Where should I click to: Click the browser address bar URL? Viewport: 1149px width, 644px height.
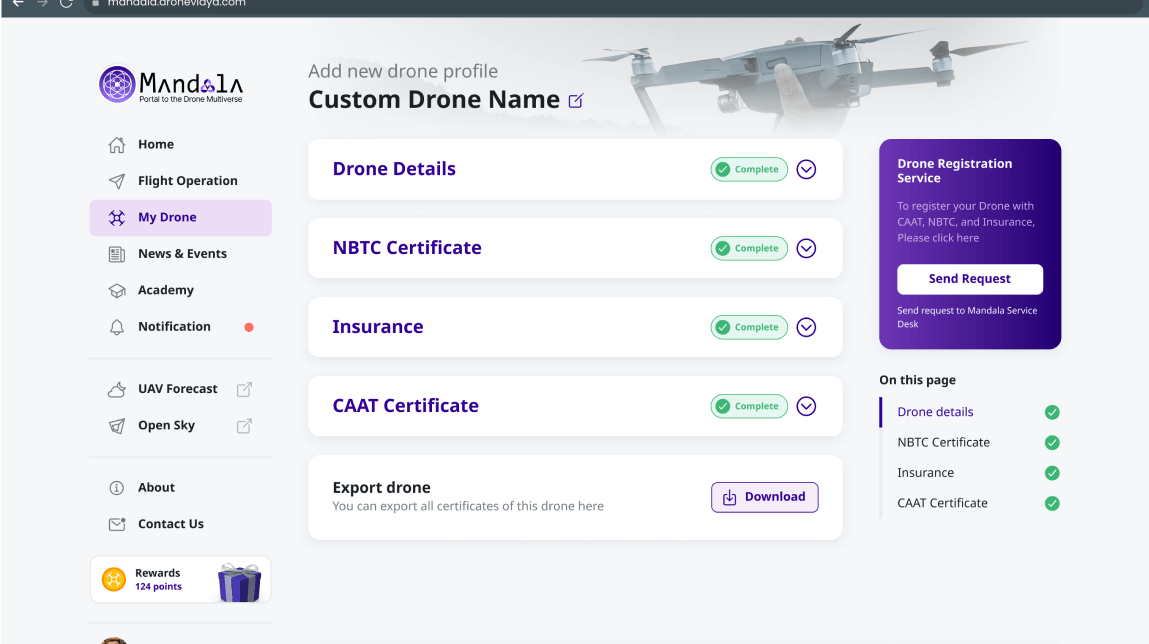(x=176, y=4)
